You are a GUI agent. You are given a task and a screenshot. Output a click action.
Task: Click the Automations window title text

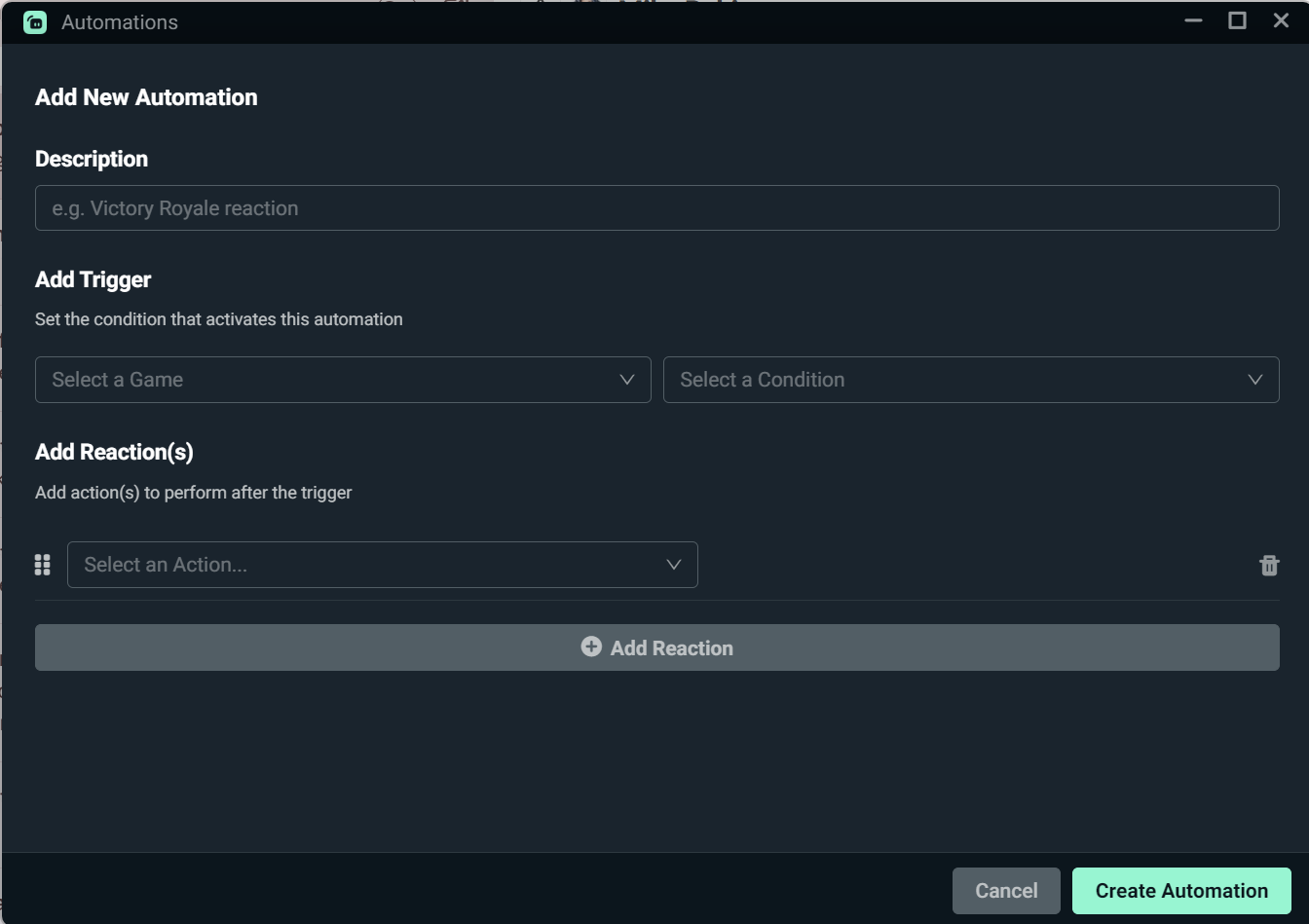[x=120, y=22]
